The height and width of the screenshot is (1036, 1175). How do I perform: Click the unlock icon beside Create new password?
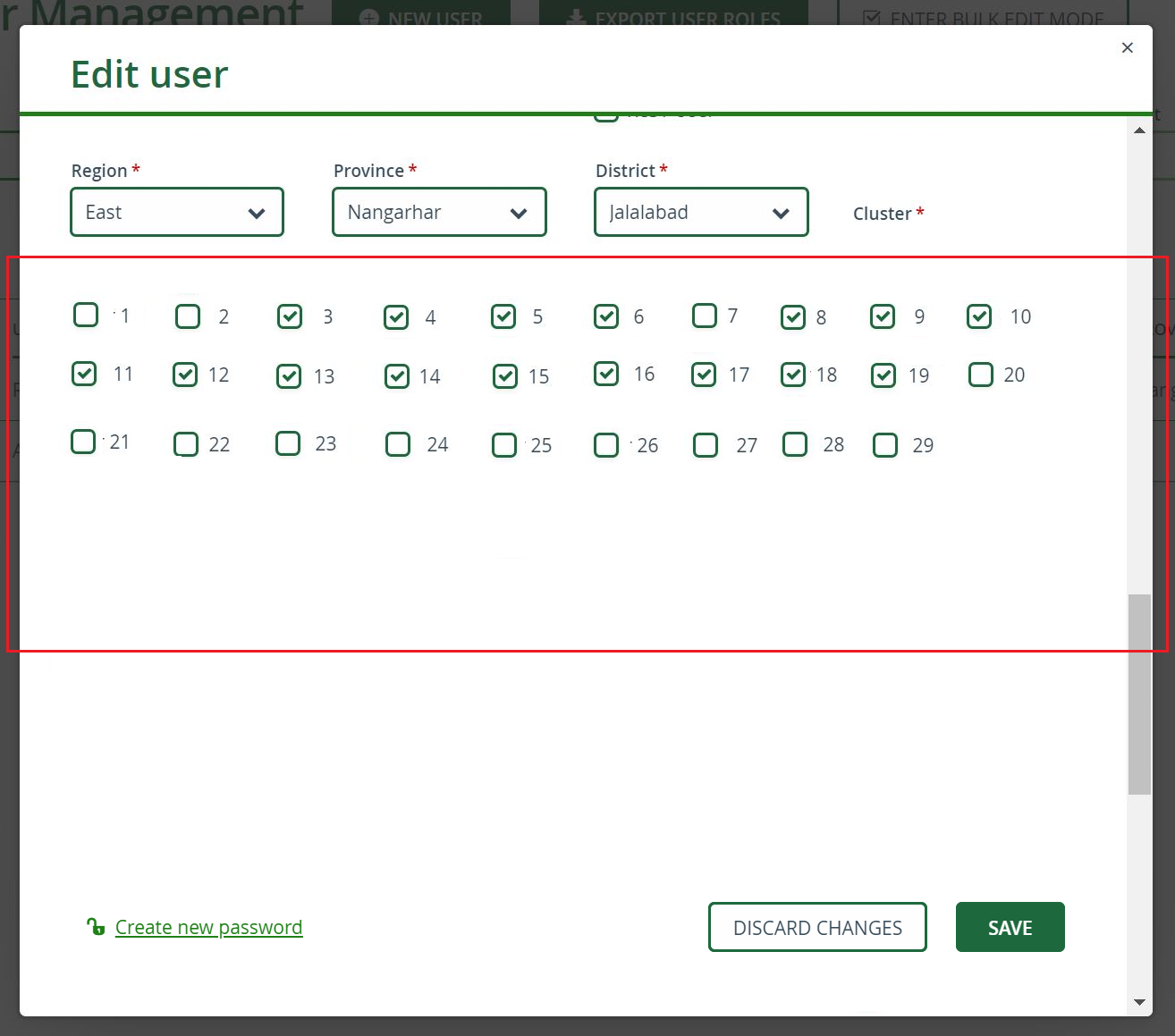click(95, 927)
